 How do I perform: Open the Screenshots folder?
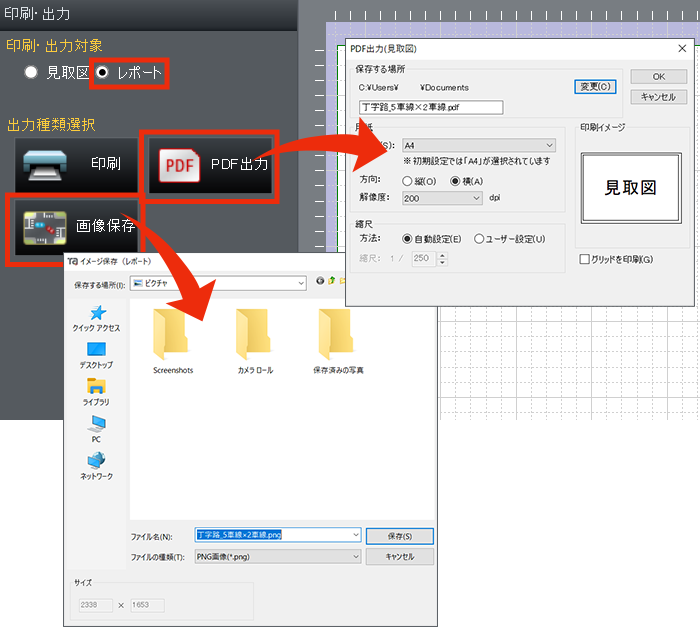[173, 335]
